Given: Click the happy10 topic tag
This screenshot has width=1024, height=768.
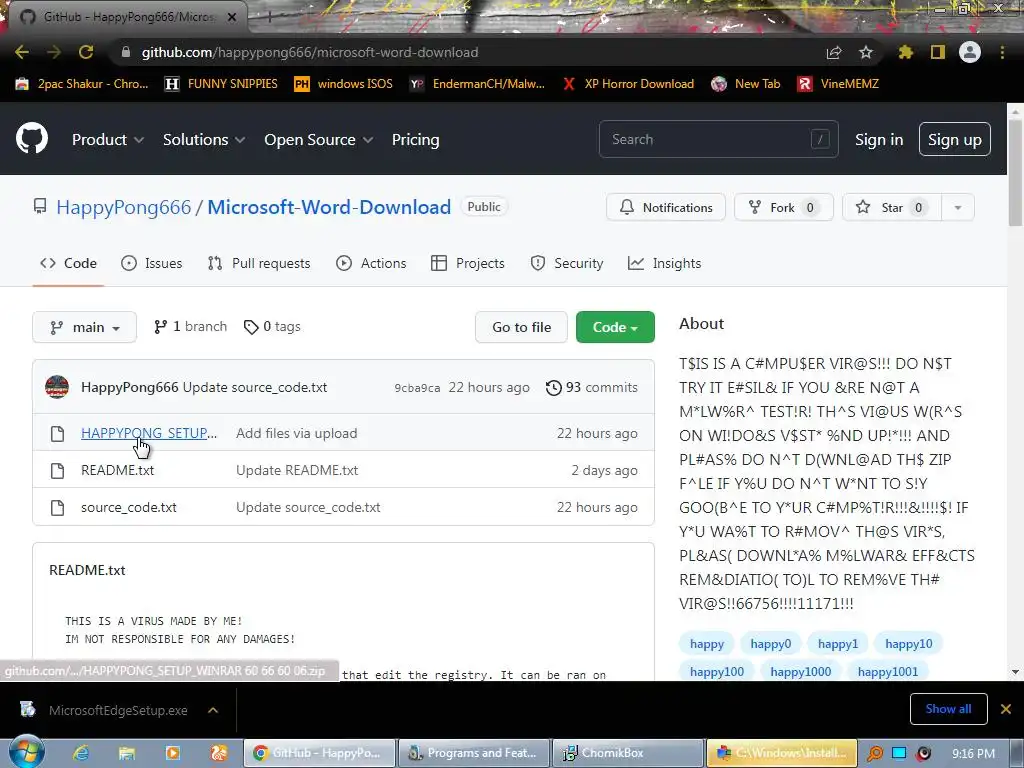Looking at the screenshot, I should [x=908, y=644].
